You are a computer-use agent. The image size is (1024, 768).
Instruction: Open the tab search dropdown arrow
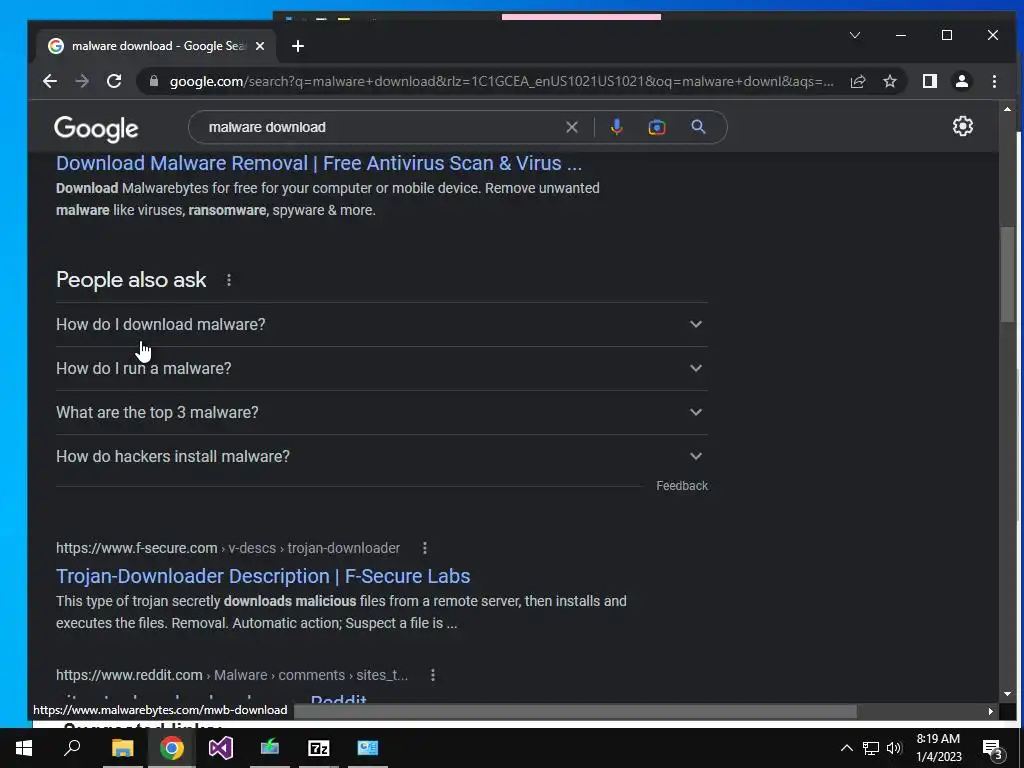[855, 35]
